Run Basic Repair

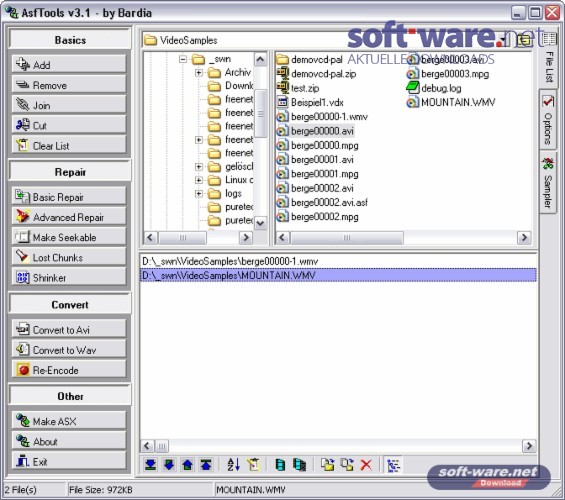click(69, 197)
